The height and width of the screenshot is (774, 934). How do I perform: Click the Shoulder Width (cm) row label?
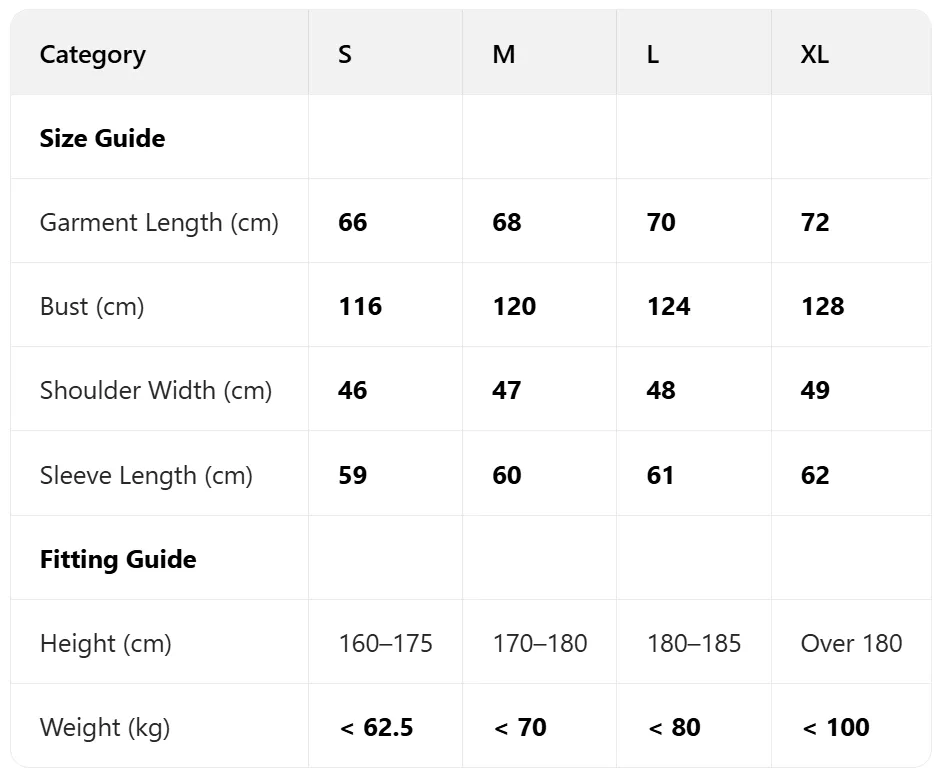pyautogui.click(x=156, y=390)
